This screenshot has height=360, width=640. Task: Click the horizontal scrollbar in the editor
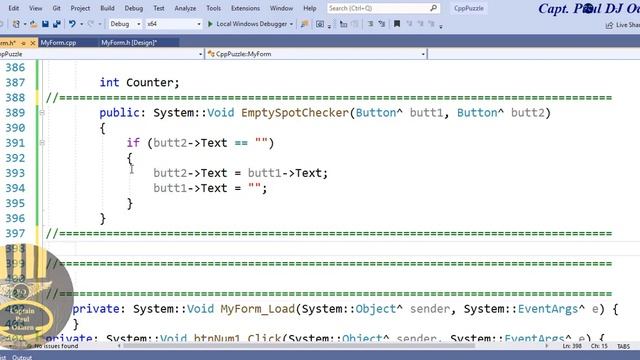(x=299, y=346)
